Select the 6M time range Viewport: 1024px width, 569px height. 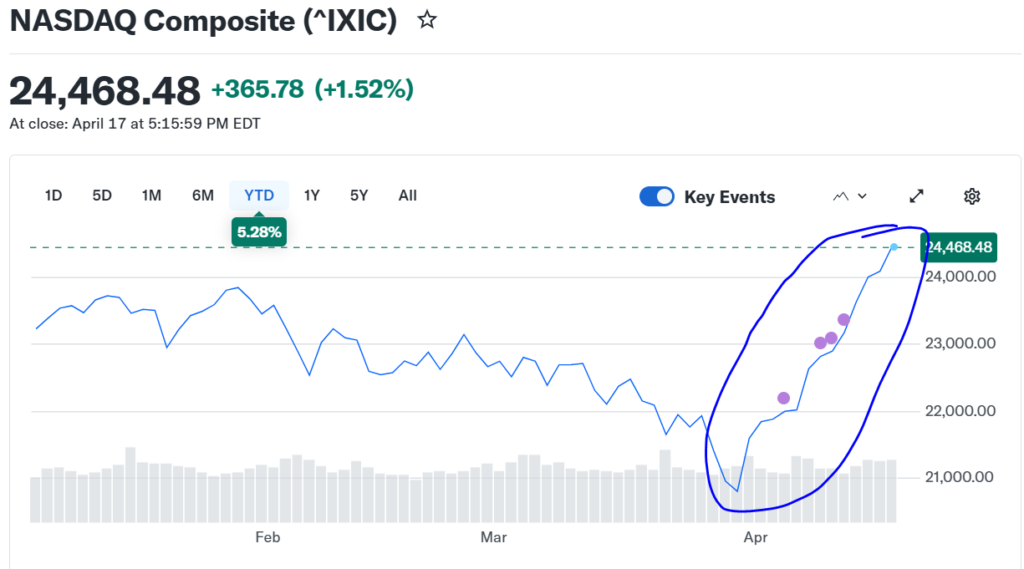[x=203, y=196]
